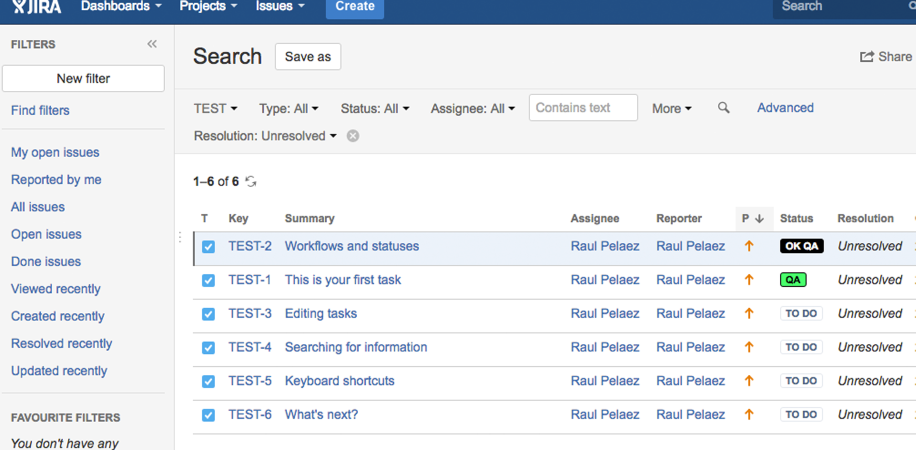Click the issue type icon for TEST-1
Image resolution: width=920 pixels, height=450 pixels.
[208, 280]
